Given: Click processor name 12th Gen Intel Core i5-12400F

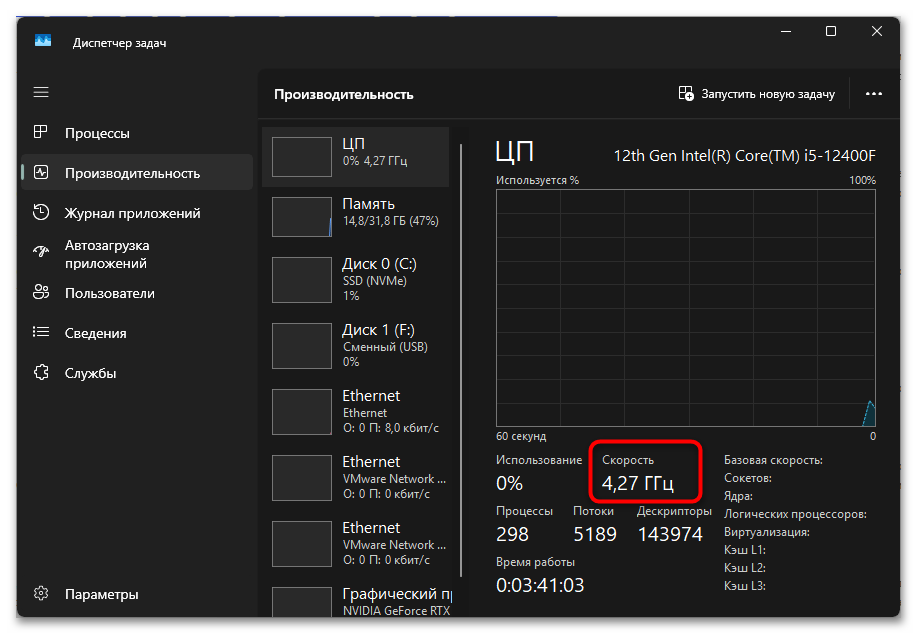Looking at the screenshot, I should 744,156.
